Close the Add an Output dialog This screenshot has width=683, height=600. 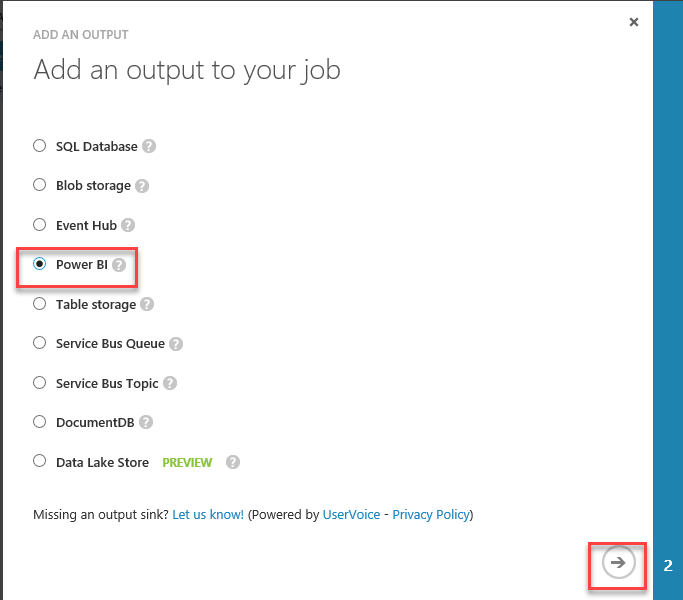click(634, 22)
